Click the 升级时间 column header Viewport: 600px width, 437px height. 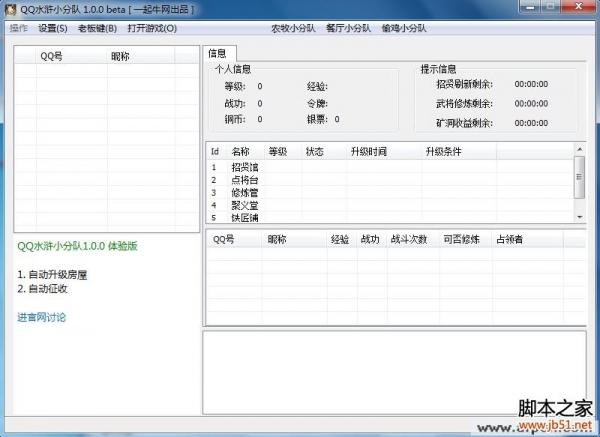coord(384,152)
